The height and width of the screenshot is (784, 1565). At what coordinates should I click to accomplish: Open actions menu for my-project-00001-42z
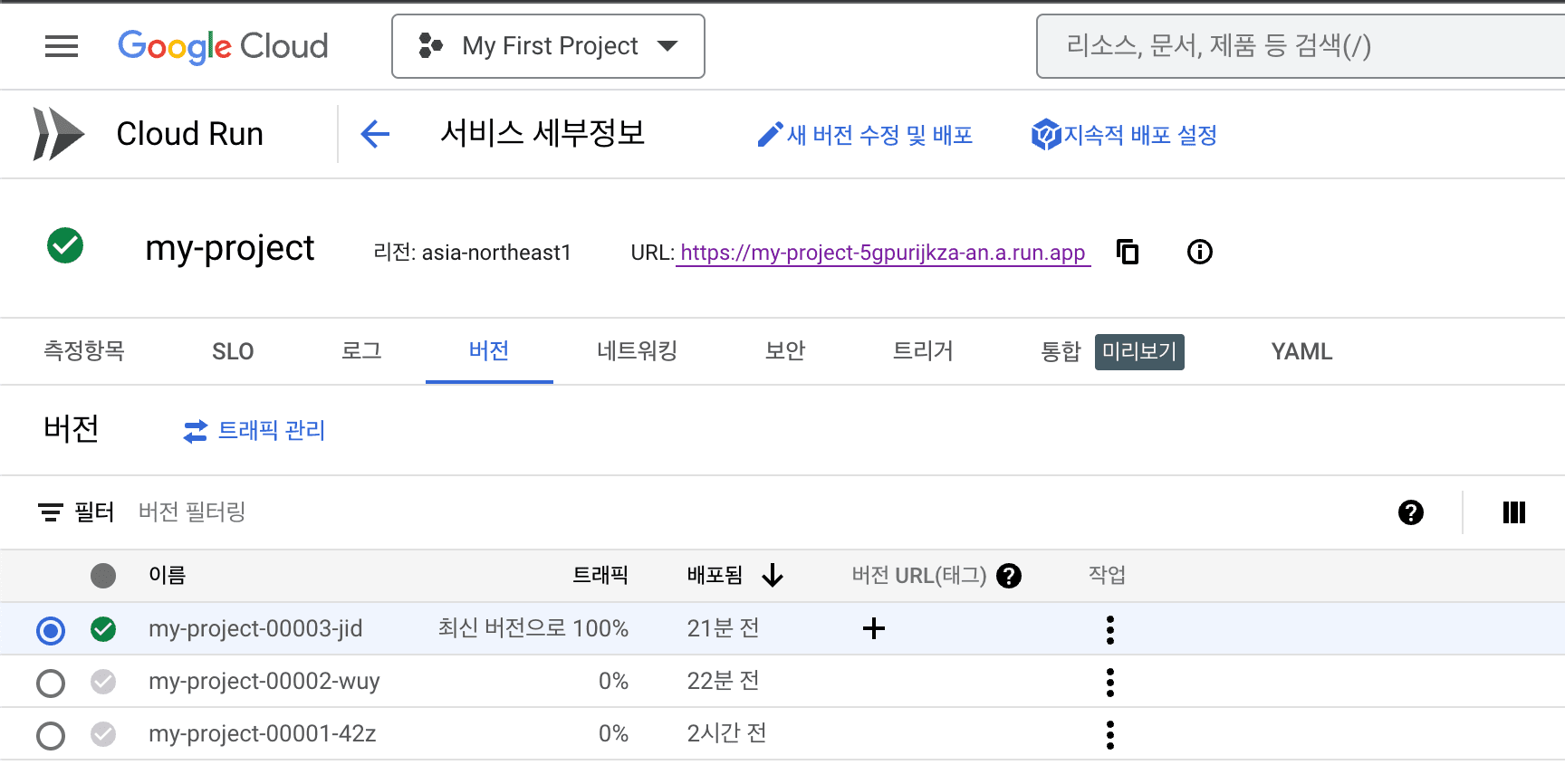1109,734
